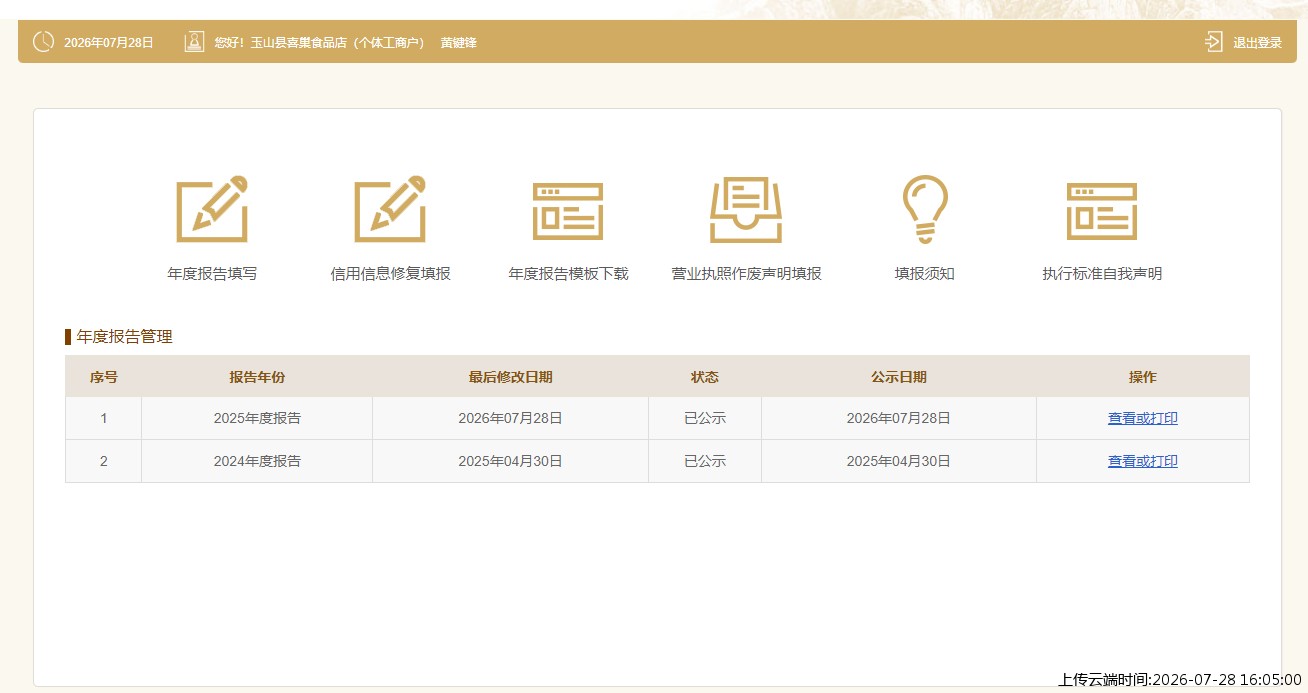The height and width of the screenshot is (693, 1308).
Task: Click the 填报须知 lightbulb icon
Action: pos(925,209)
